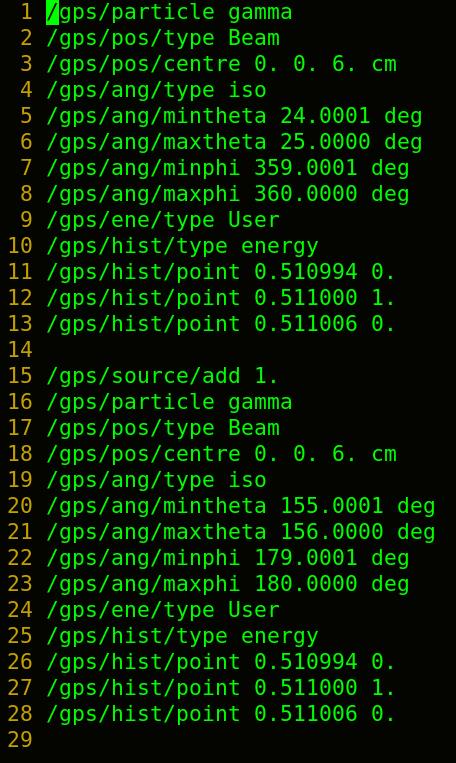This screenshot has width=456, height=763.
Task: Click '0.511006' on line 28
Action: [x=306, y=714]
